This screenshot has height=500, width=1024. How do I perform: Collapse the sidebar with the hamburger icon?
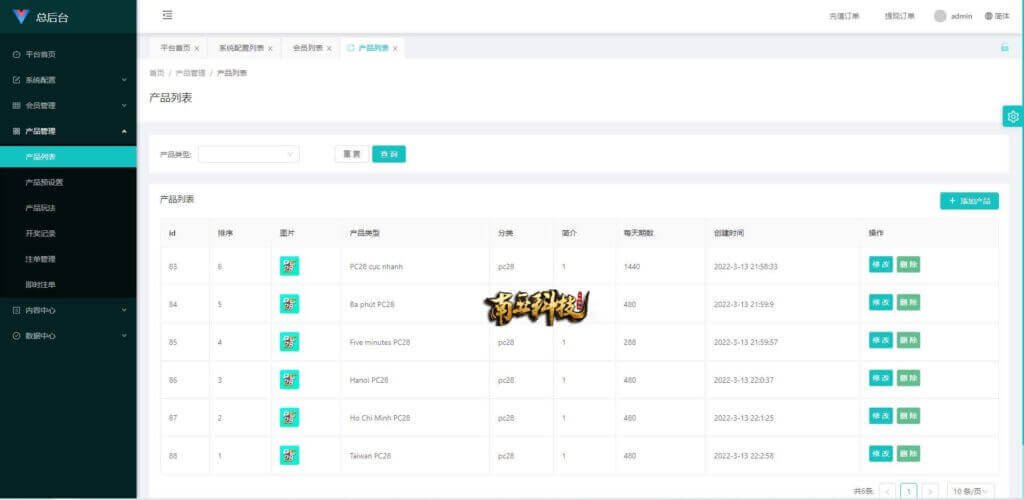click(x=167, y=15)
